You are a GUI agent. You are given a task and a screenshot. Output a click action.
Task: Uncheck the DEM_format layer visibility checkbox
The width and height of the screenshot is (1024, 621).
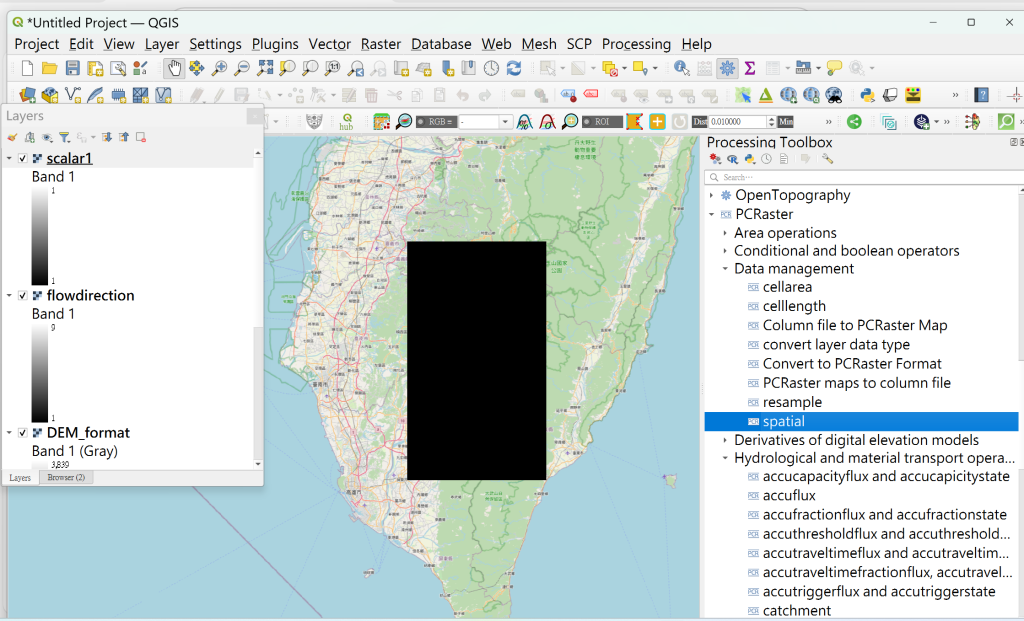pyautogui.click(x=23, y=433)
